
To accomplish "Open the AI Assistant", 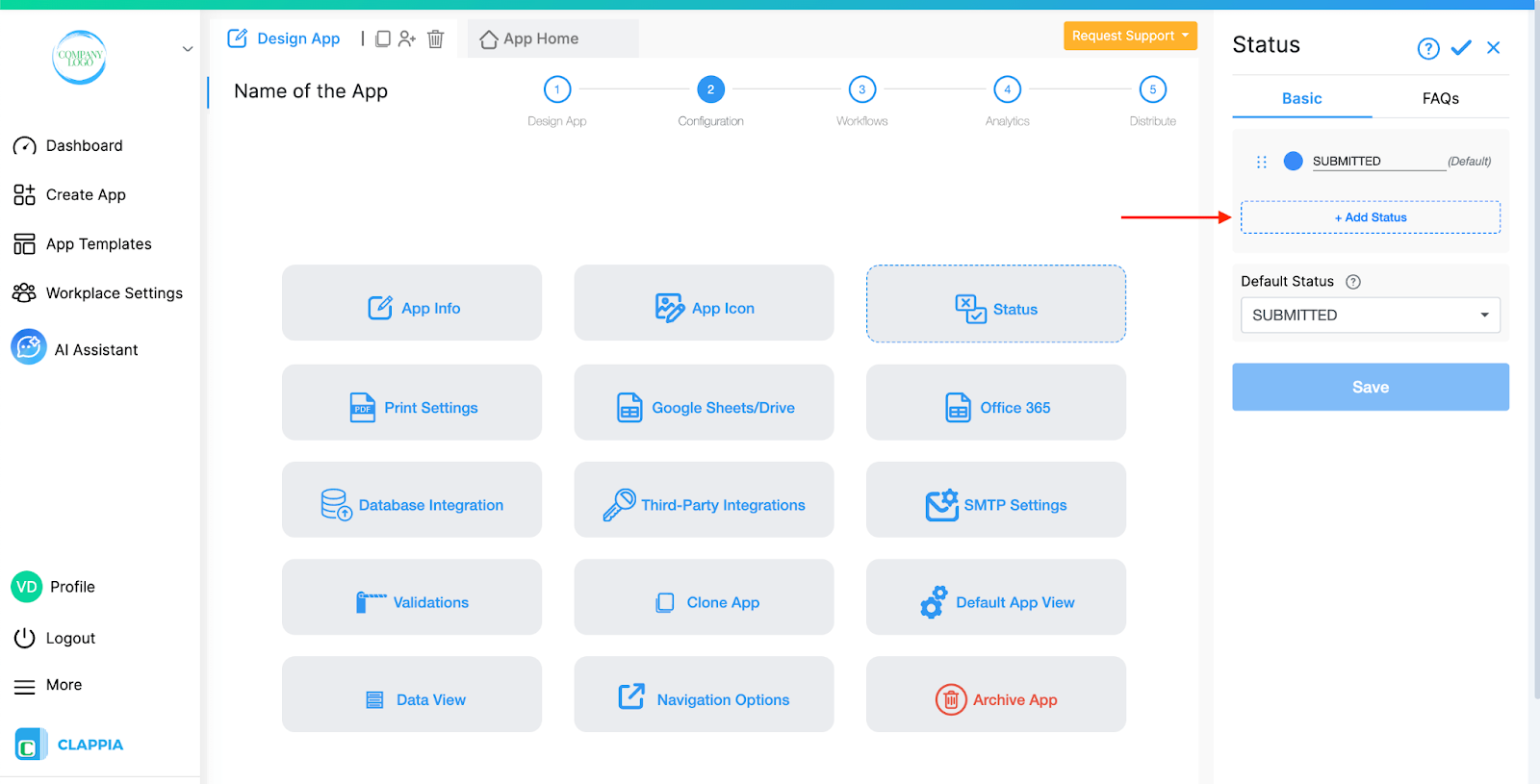I will click(x=74, y=348).
